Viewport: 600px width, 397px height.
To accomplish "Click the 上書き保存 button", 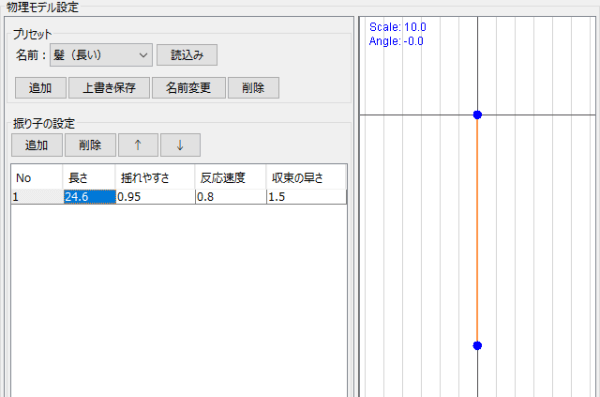I will coord(109,88).
